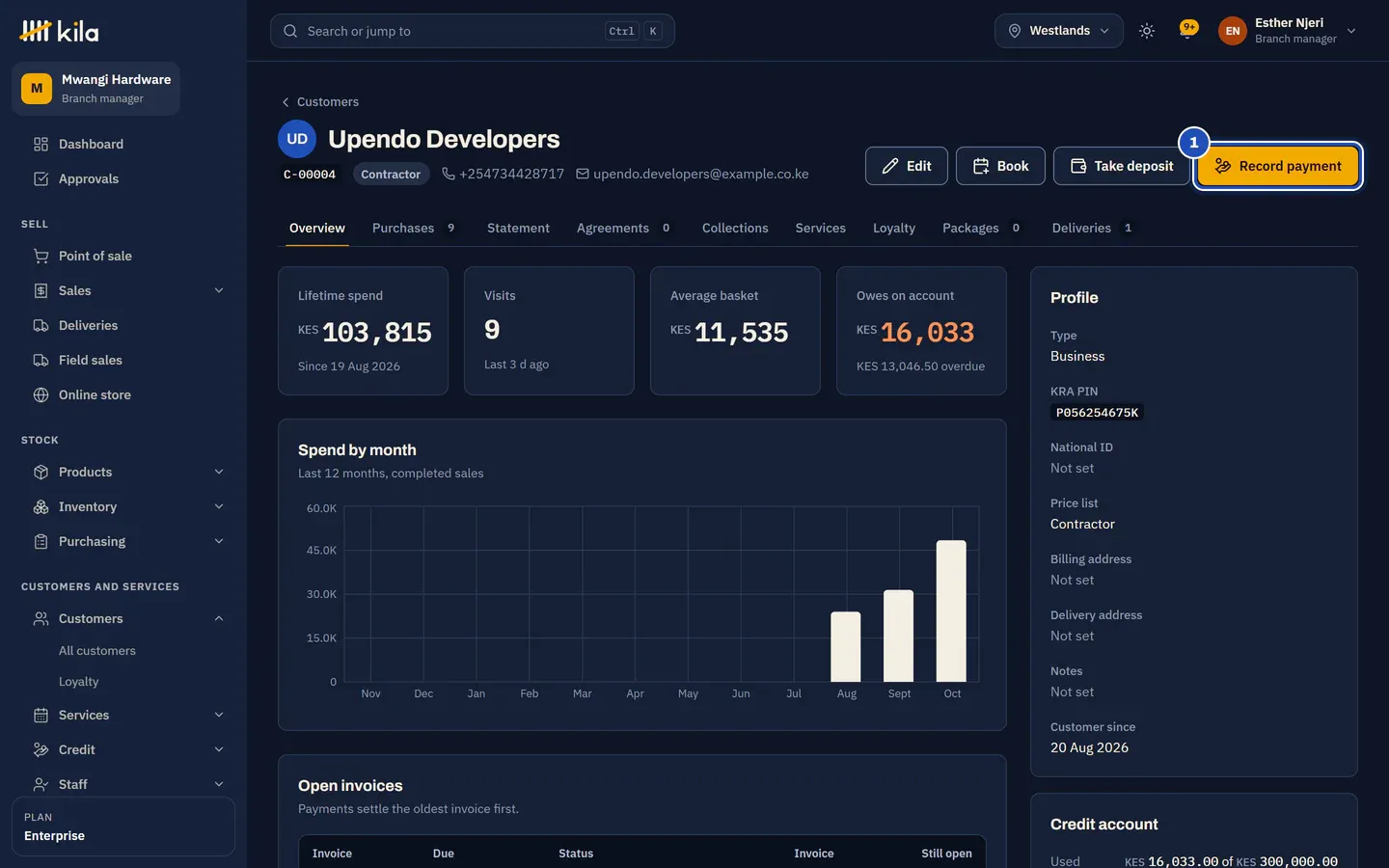Click the EN user avatar

(x=1232, y=31)
